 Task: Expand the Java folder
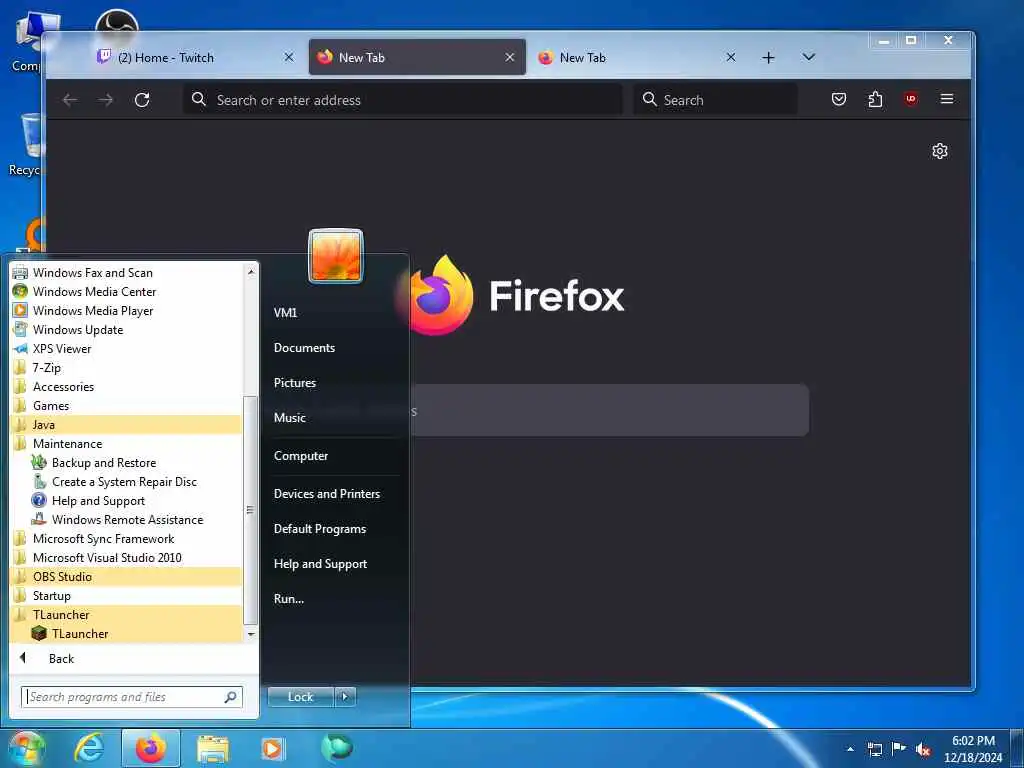coord(126,424)
